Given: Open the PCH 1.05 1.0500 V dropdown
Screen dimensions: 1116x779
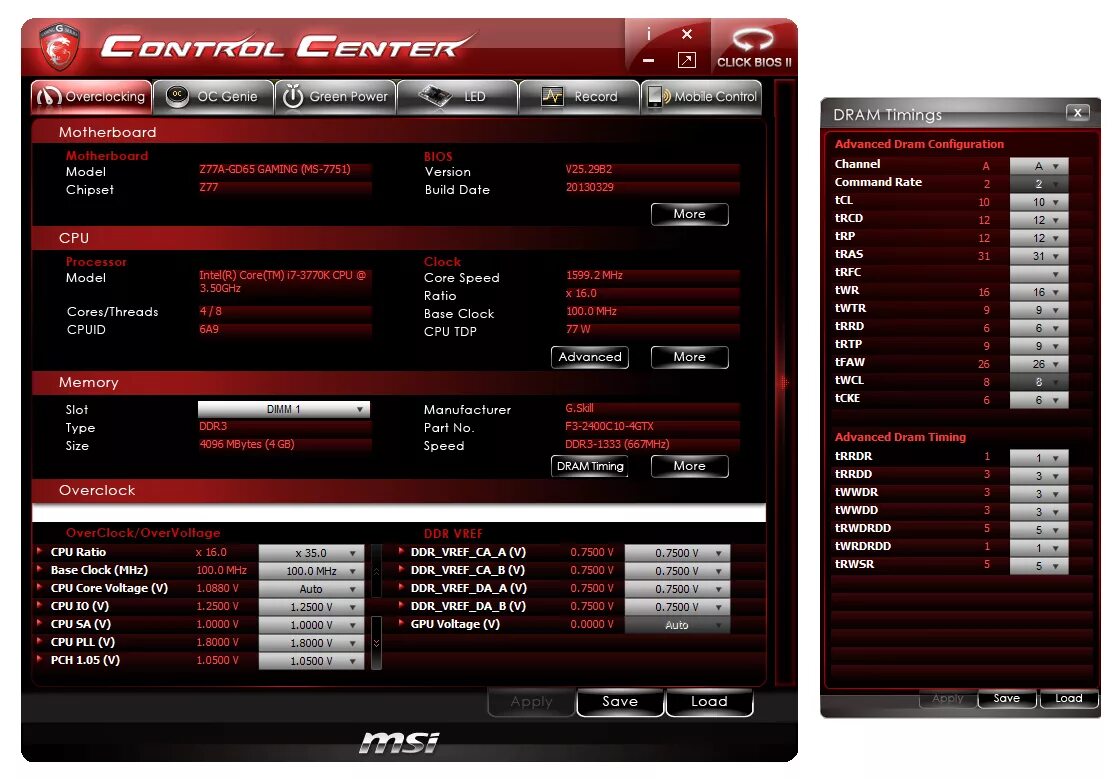Looking at the screenshot, I should (x=311, y=661).
